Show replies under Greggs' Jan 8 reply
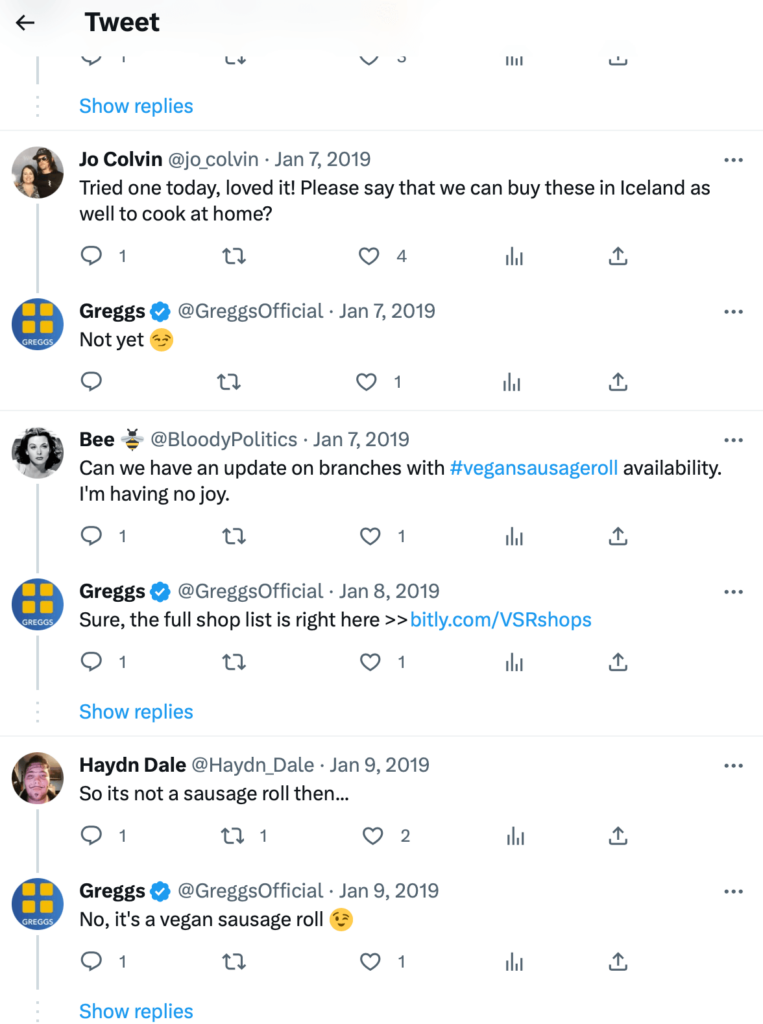The width and height of the screenshot is (763, 1024). [136, 711]
